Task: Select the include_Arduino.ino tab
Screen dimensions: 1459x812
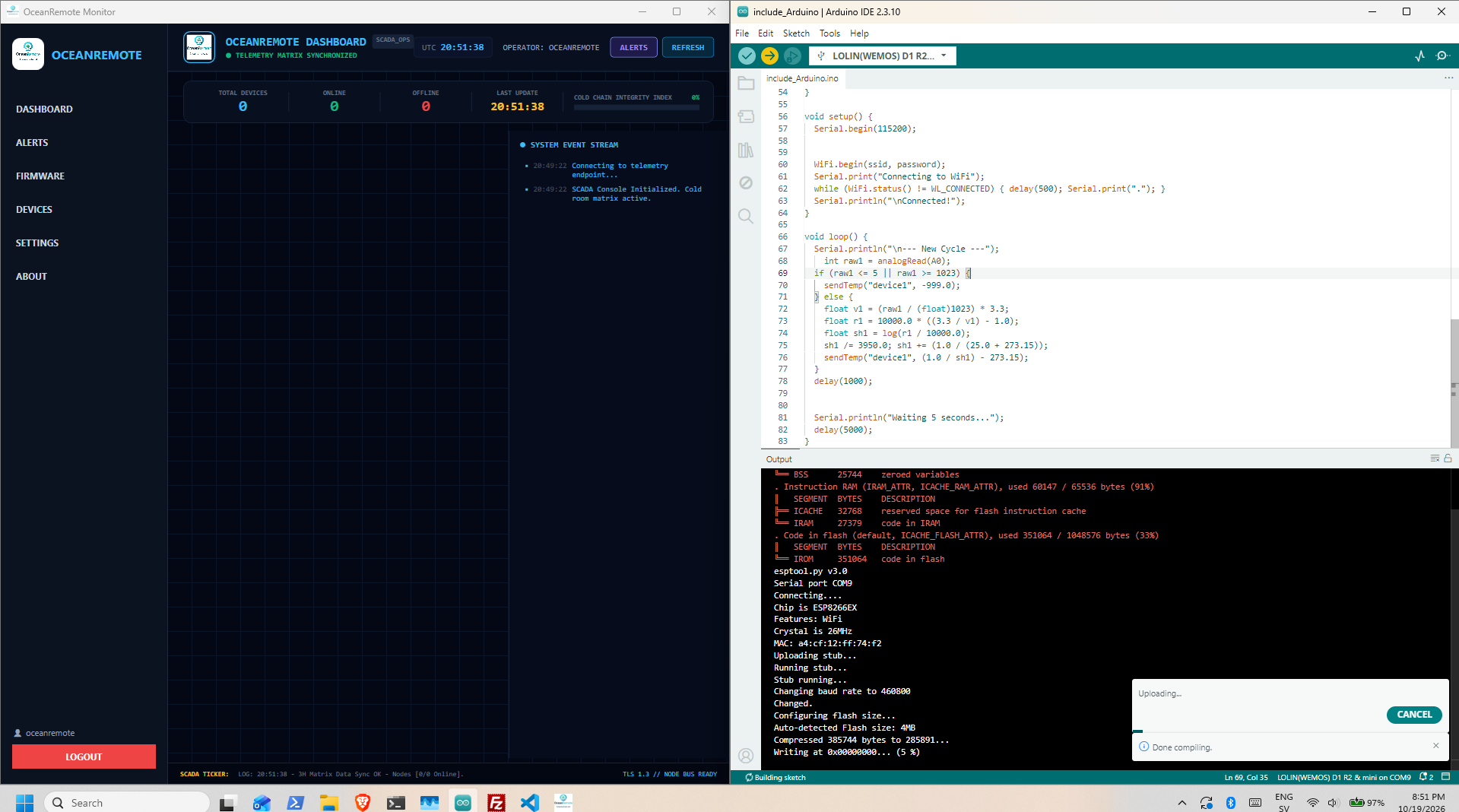Action: coord(802,78)
